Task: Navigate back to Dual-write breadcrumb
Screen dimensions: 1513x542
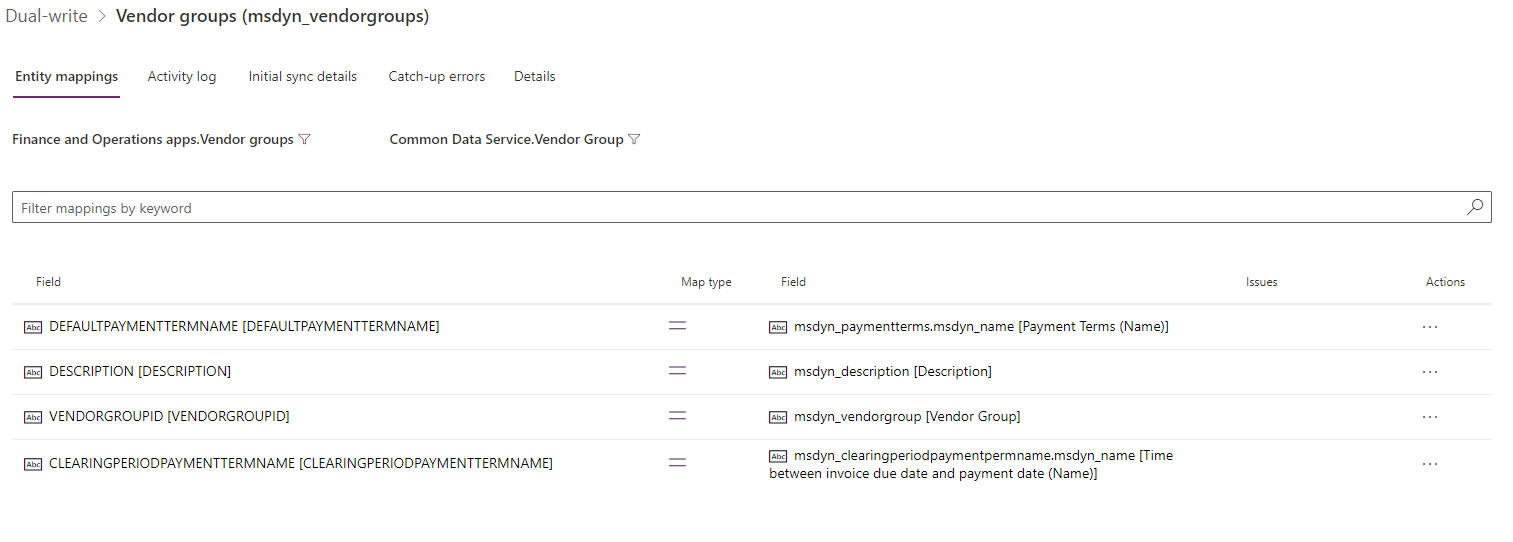Action: (x=46, y=17)
